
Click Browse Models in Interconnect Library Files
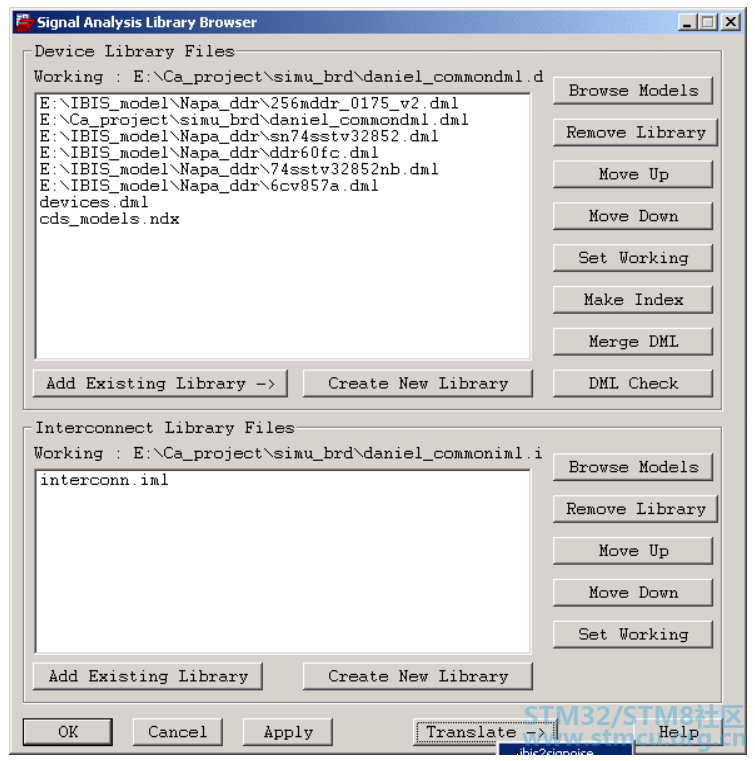633,467
